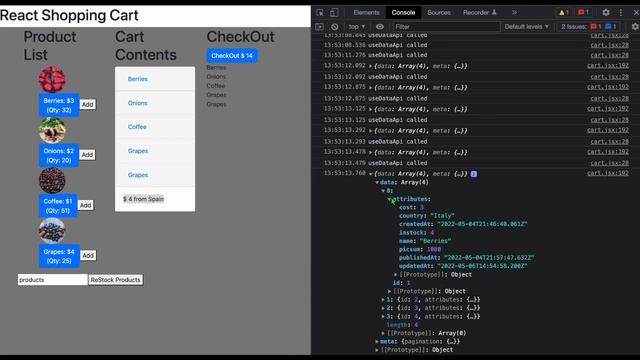Switch to the Sources tab
640x360 pixels.
click(x=439, y=13)
